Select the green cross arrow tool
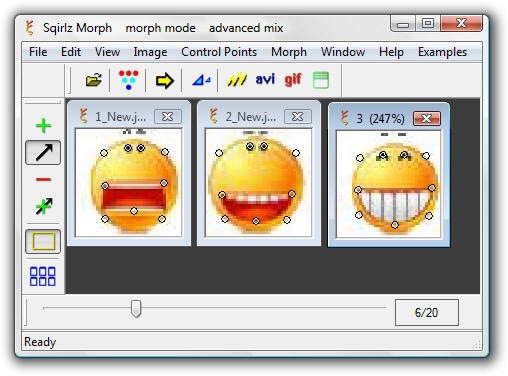This screenshot has width=508, height=376. point(44,206)
